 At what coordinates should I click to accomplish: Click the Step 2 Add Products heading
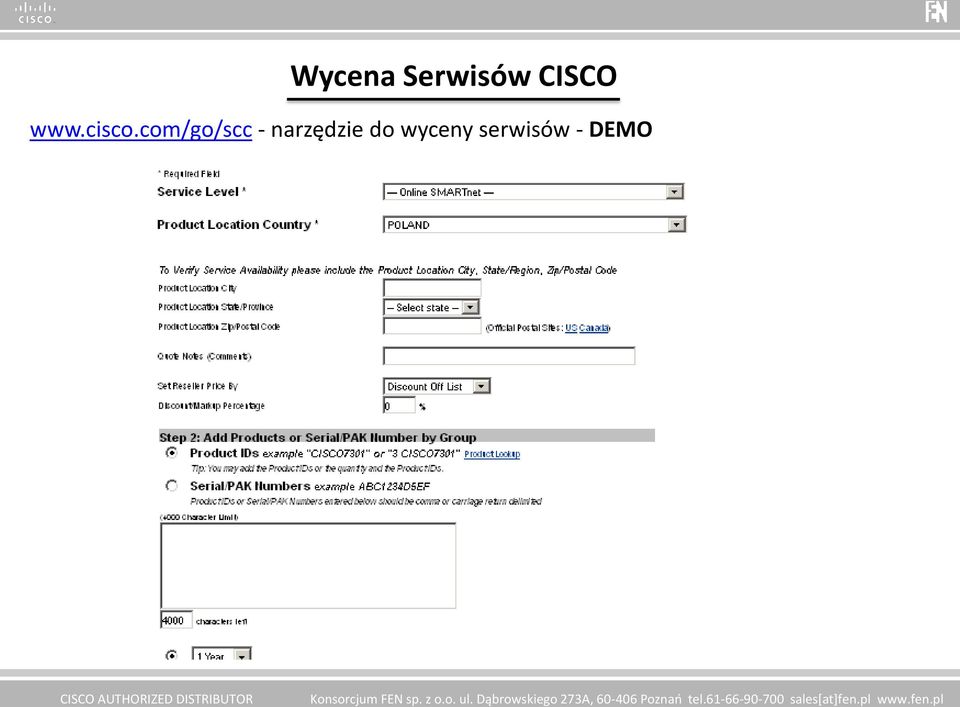[318, 437]
